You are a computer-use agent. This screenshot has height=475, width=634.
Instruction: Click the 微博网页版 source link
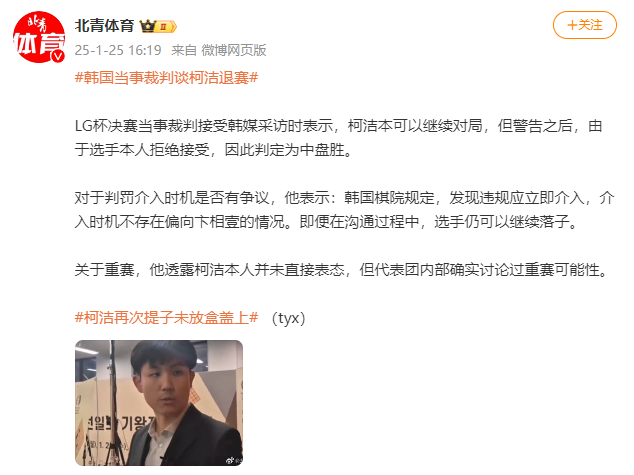[x=234, y=50]
